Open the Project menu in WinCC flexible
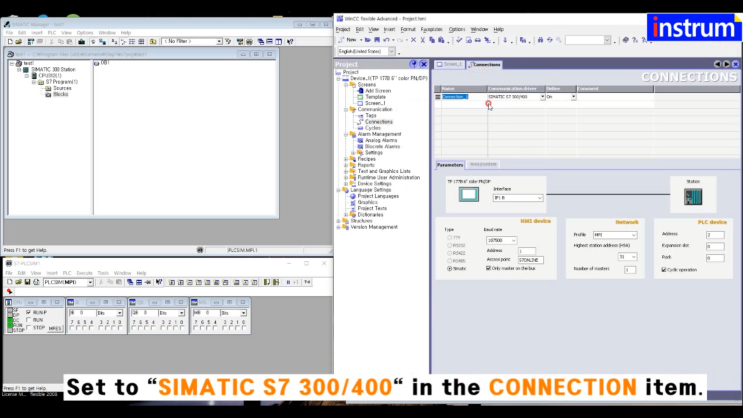Image resolution: width=743 pixels, height=418 pixels. [343, 29]
